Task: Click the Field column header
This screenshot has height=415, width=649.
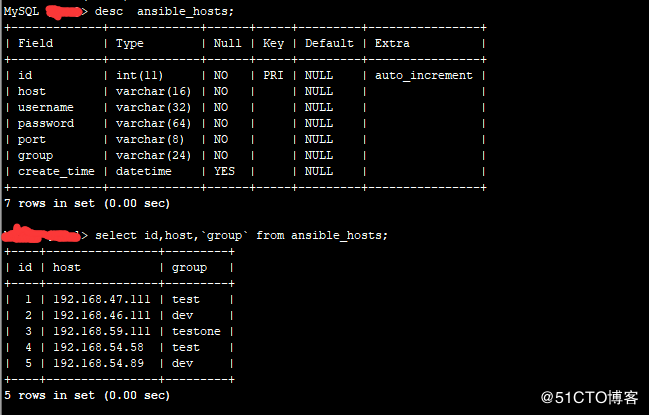Action: [35, 43]
